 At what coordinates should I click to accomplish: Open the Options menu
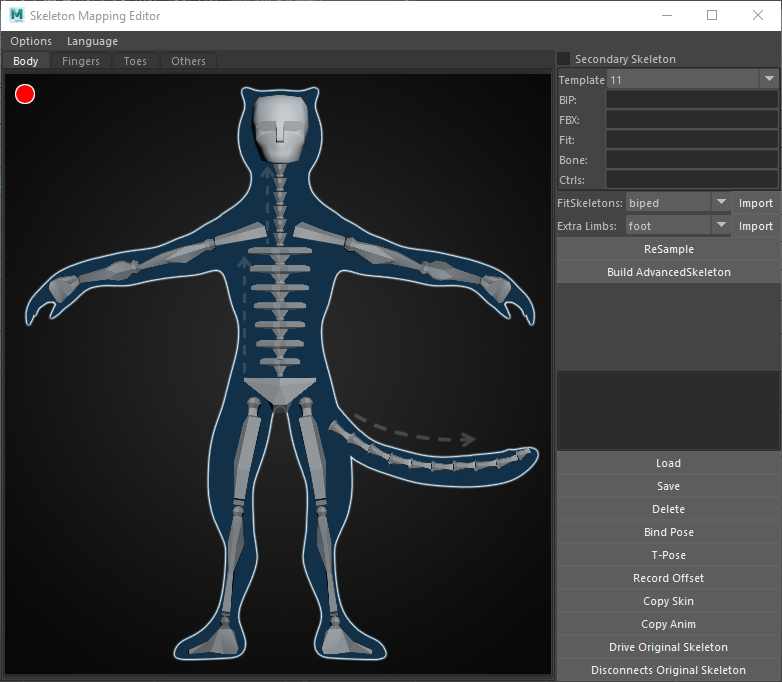[x=31, y=41]
